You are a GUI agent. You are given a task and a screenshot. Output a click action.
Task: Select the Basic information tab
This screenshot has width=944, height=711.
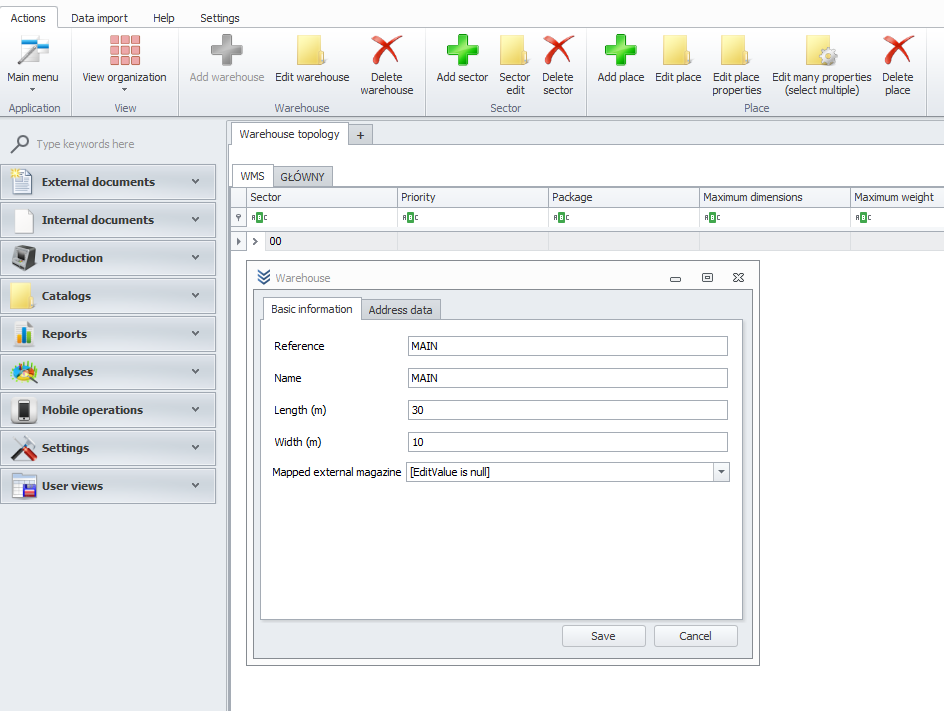(312, 309)
